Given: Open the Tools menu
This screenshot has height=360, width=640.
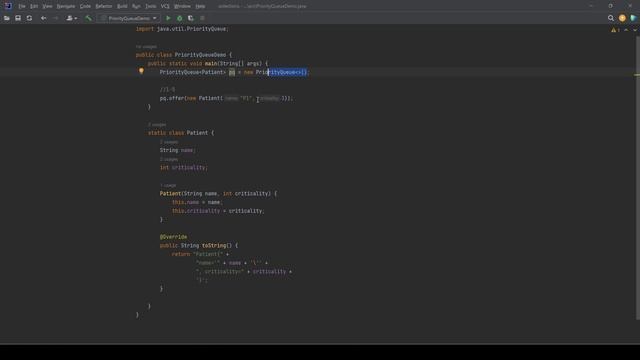Looking at the screenshot, I should pyautogui.click(x=151, y=6).
